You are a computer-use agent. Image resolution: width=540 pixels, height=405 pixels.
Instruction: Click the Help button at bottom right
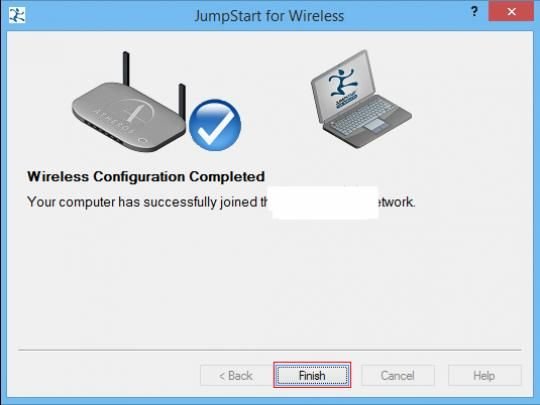484,375
